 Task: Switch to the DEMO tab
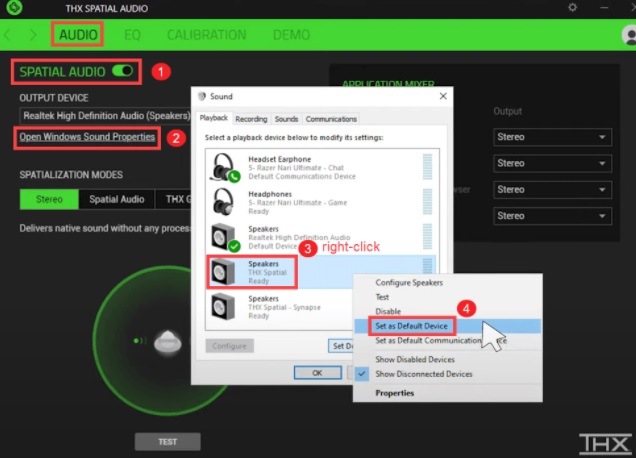pos(291,35)
